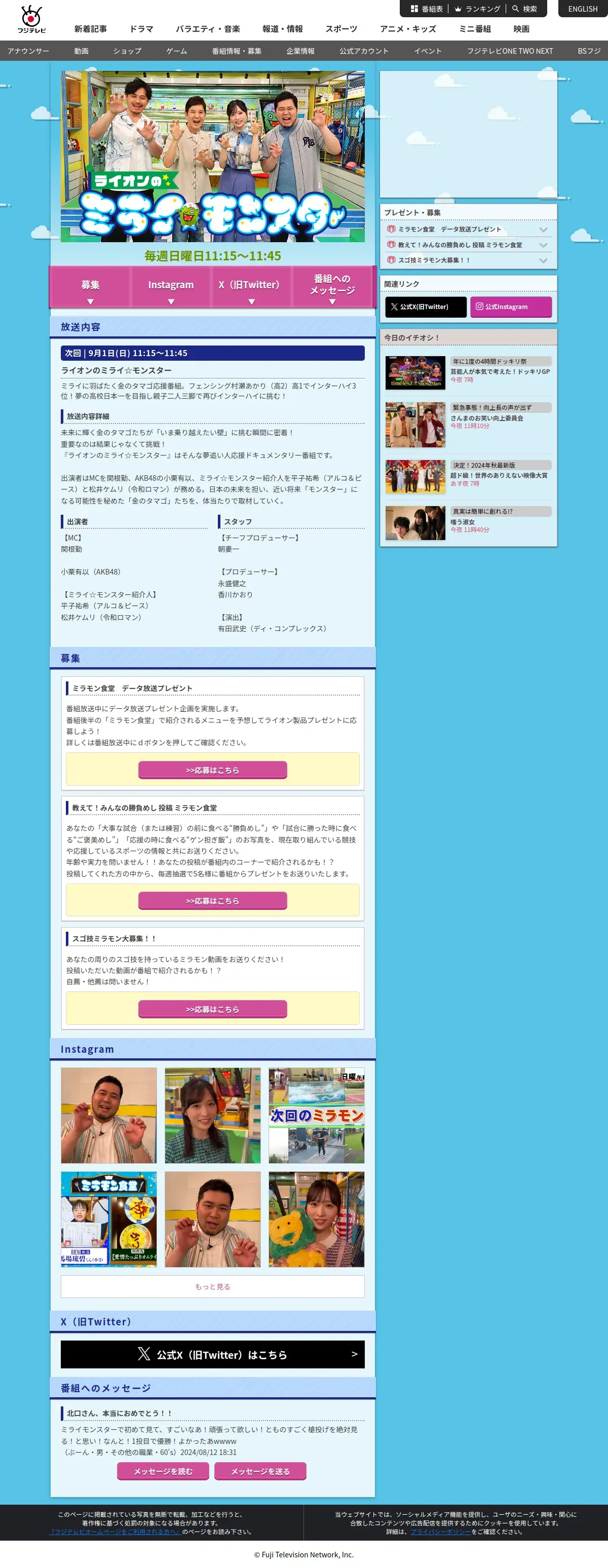The height and width of the screenshot is (1568, 608).
Task: Click 応募はこちら under ミラモン食堂 データ放送プレゼント
Action: pos(212,770)
